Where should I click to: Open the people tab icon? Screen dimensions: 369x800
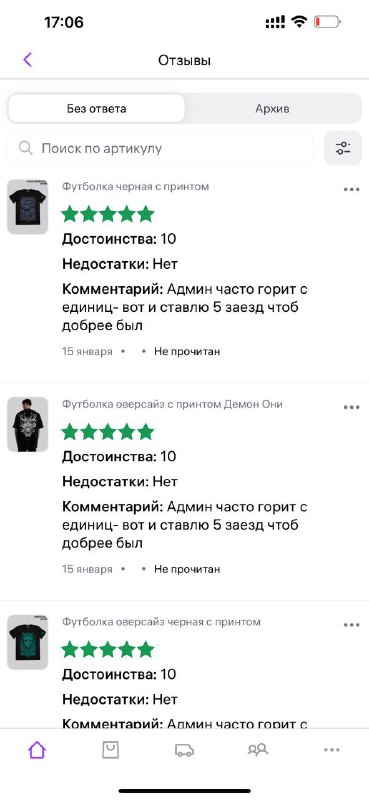point(258,749)
